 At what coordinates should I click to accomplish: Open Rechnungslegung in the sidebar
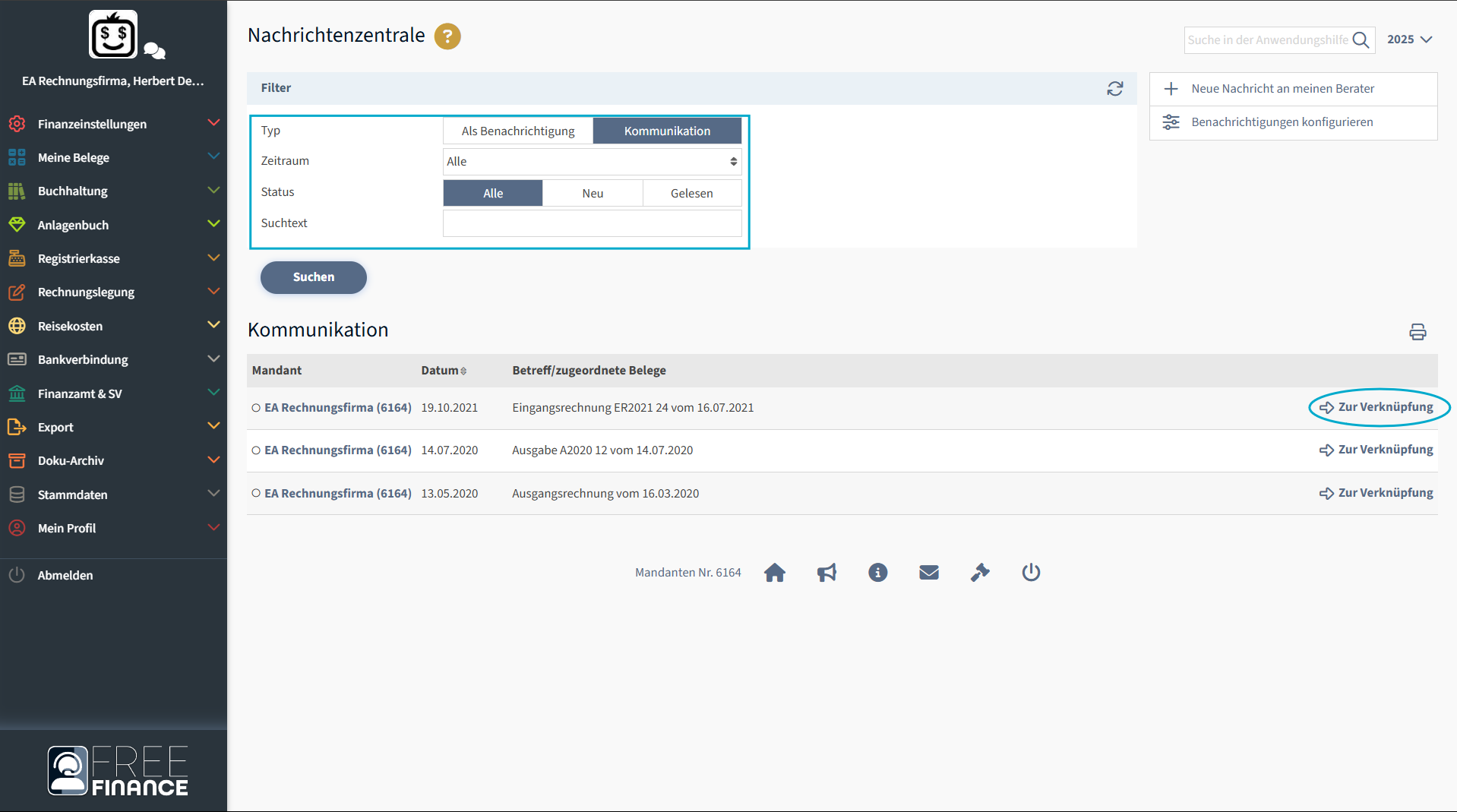coord(114,292)
